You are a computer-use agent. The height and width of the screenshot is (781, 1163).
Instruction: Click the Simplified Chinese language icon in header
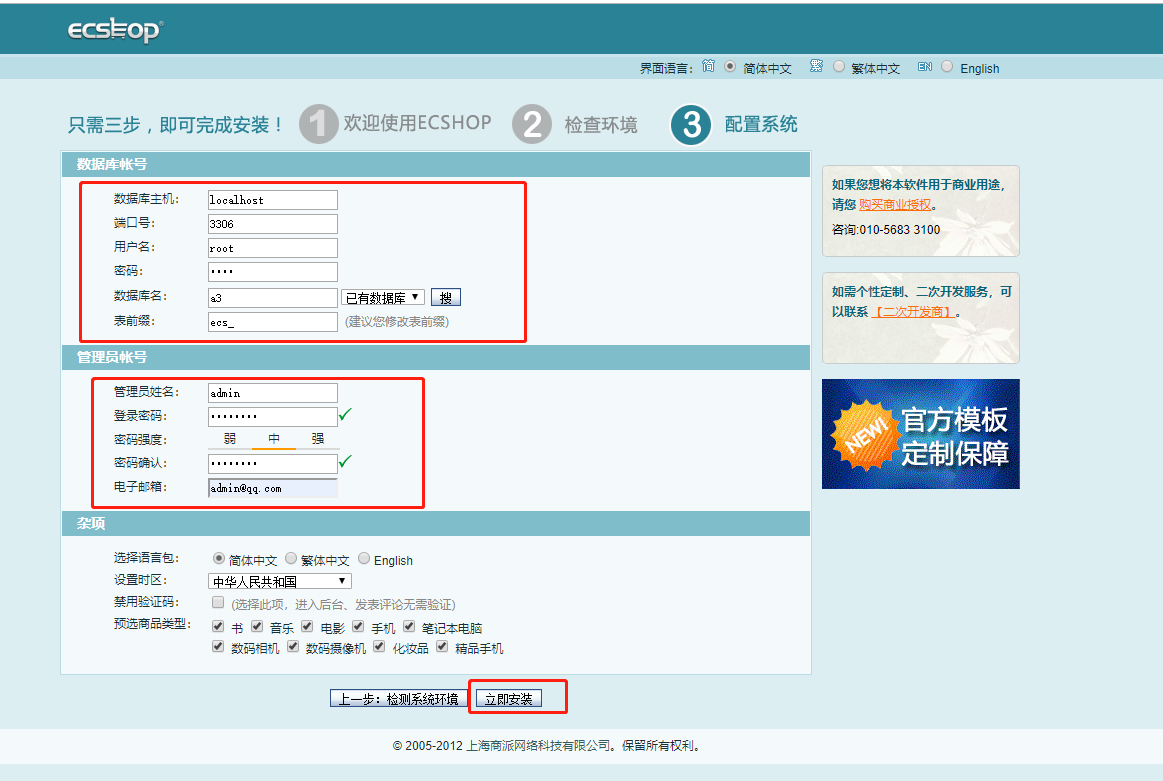(708, 67)
